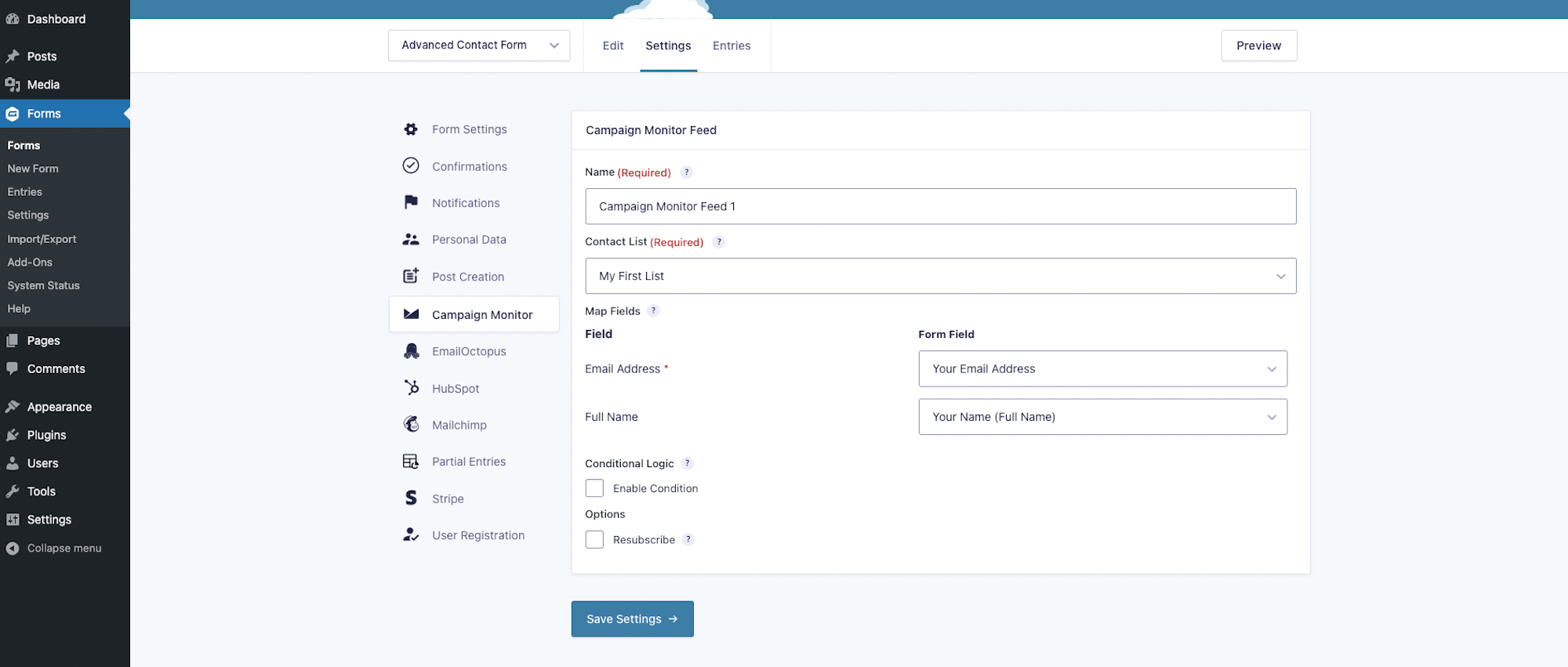Click the Users person icon
This screenshot has width=1568, height=667.
(13, 463)
